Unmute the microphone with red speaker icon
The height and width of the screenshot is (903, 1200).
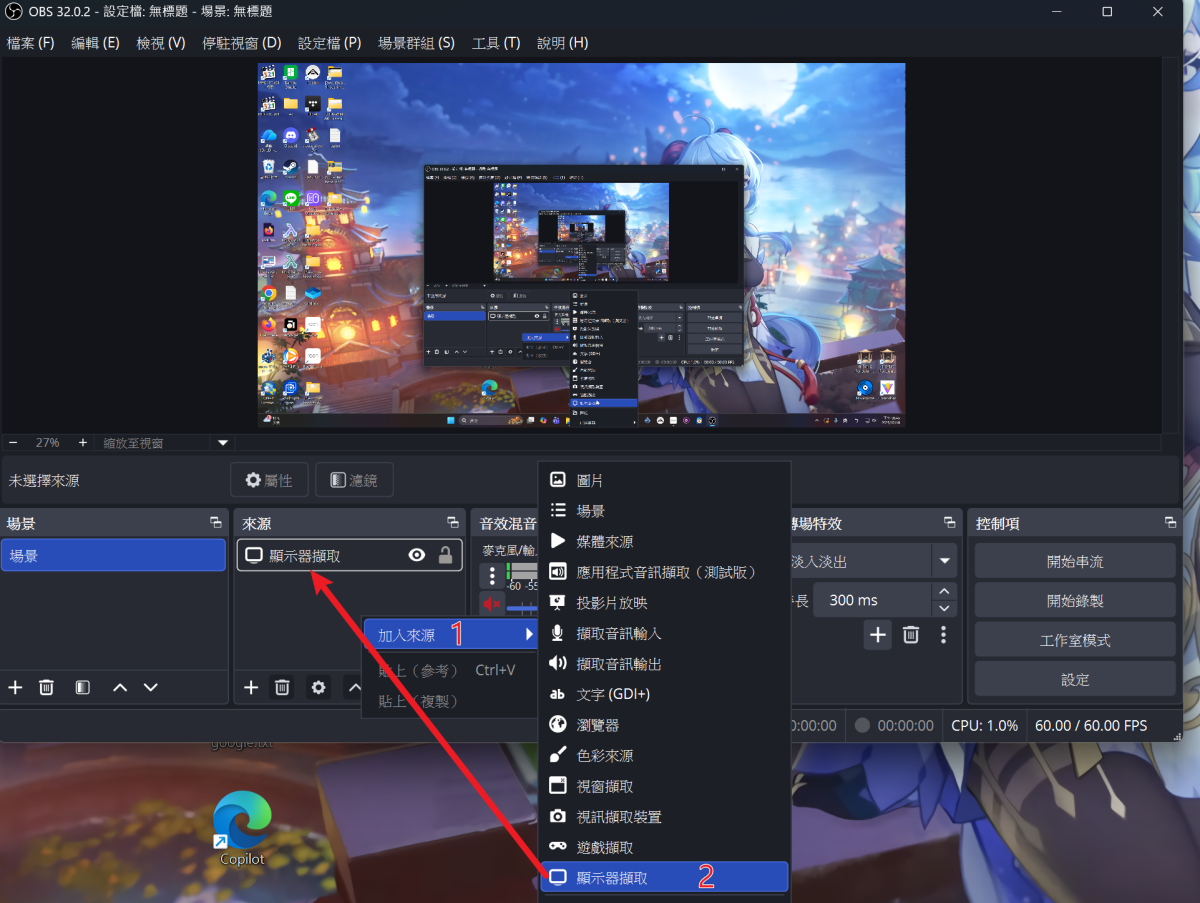click(x=491, y=604)
